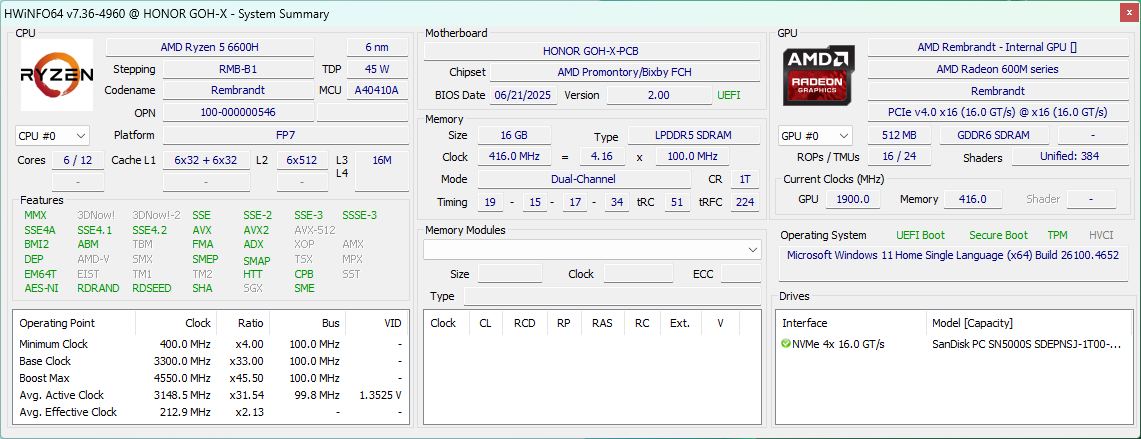Click the Unified: 384 shaders field
The height and width of the screenshot is (439, 1141).
(1069, 157)
